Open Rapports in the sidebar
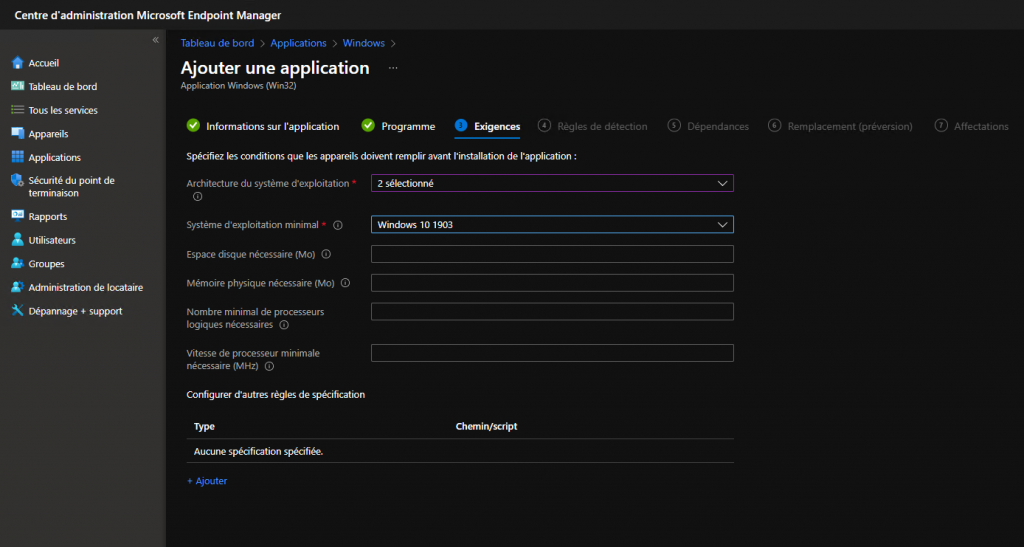The image size is (1024, 547). 48,217
